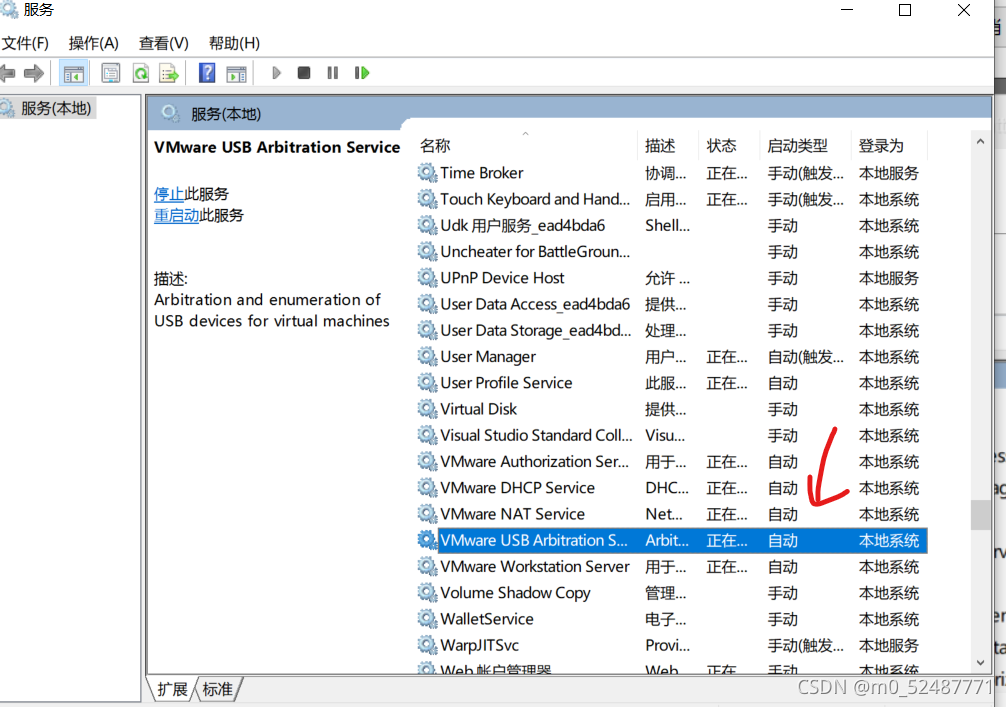Click the gear icon beside VMware DHCP Service
Image resolution: width=1006 pixels, height=707 pixels.
pos(427,488)
